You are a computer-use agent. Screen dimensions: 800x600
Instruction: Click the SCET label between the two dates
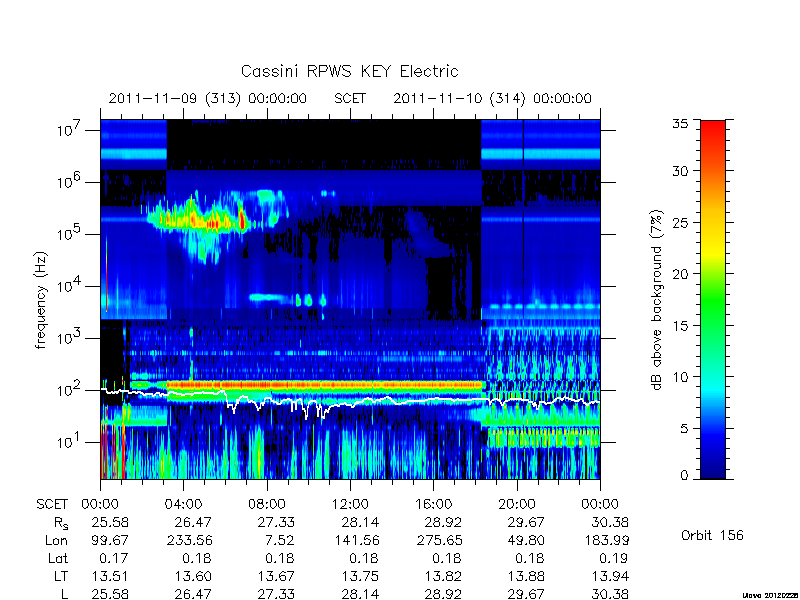350,98
